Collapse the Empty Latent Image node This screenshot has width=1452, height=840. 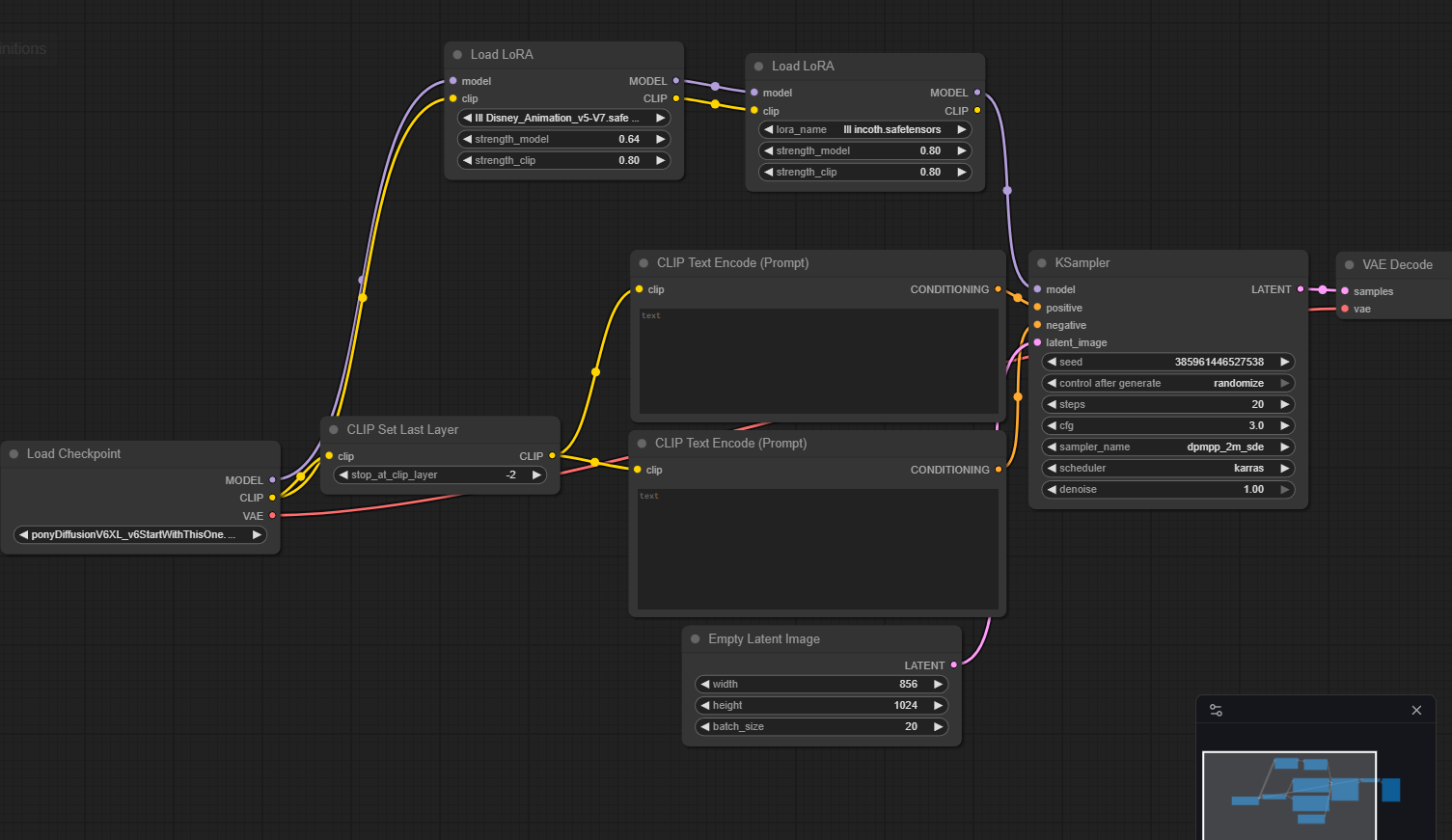[695, 639]
